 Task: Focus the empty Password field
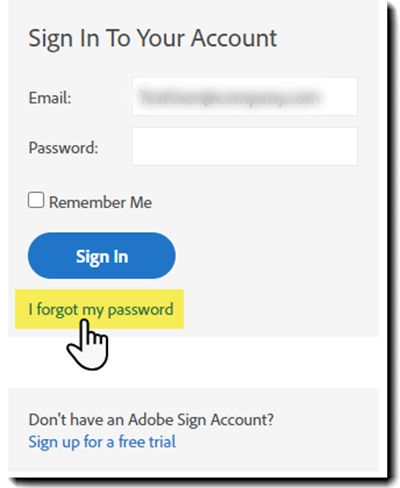[x=245, y=146]
